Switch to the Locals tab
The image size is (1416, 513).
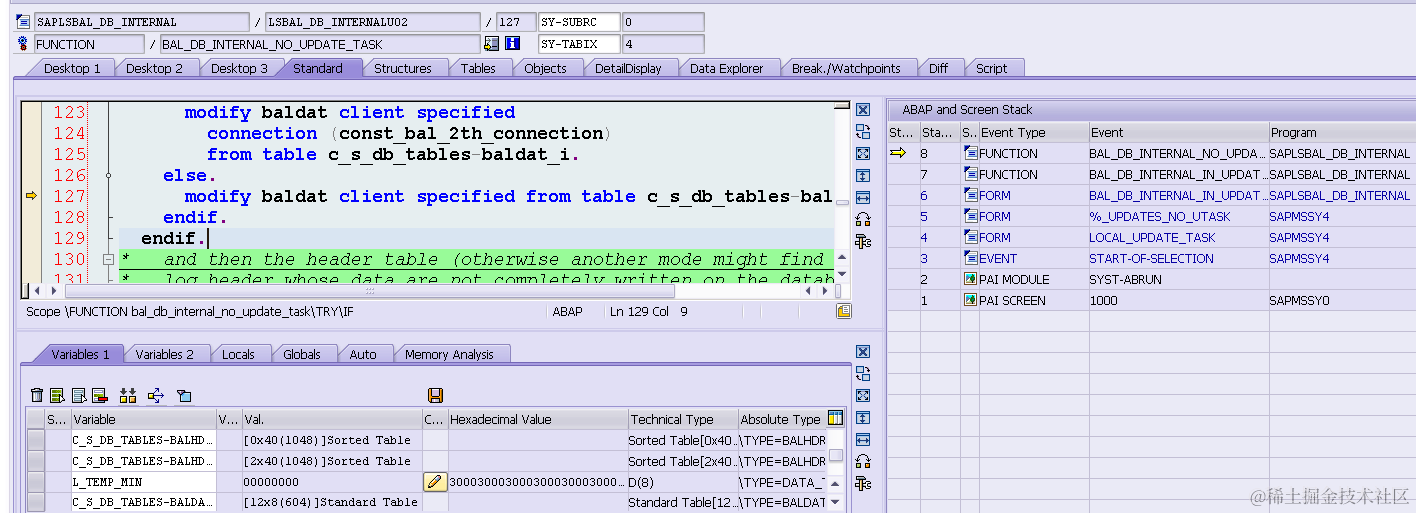pyautogui.click(x=238, y=354)
